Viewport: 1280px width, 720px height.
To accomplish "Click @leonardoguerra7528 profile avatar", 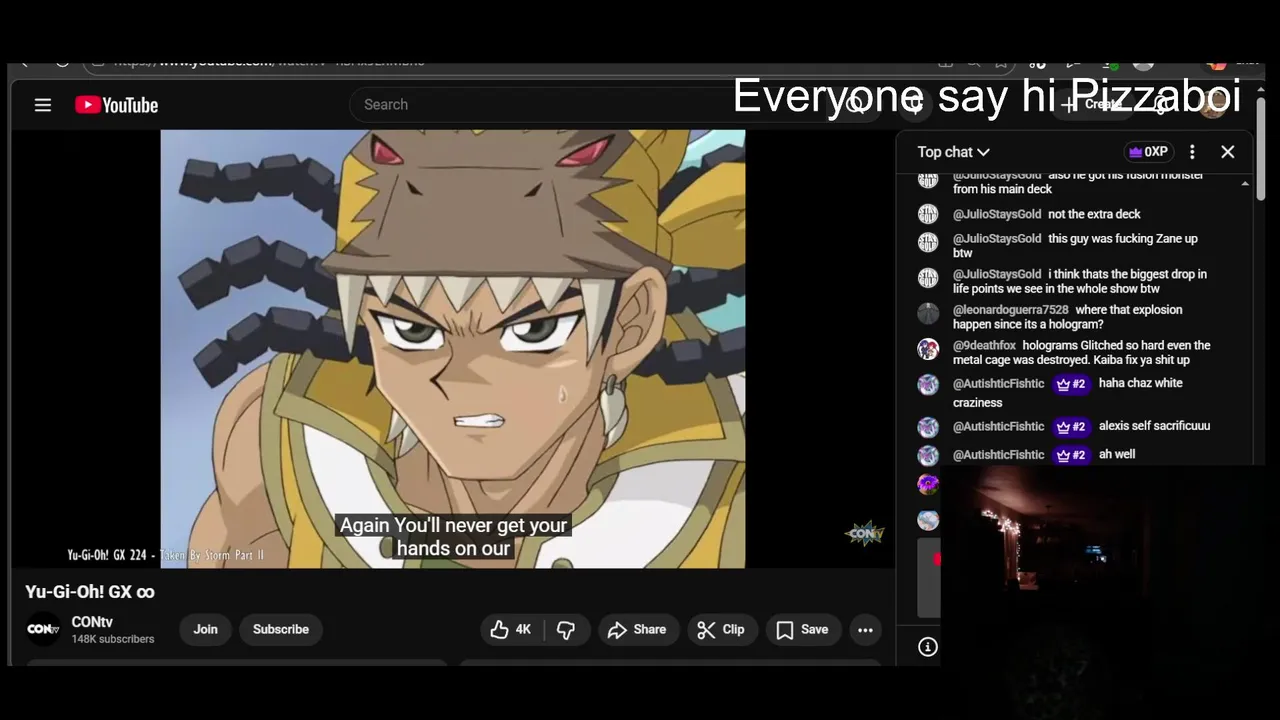I will 928,313.
